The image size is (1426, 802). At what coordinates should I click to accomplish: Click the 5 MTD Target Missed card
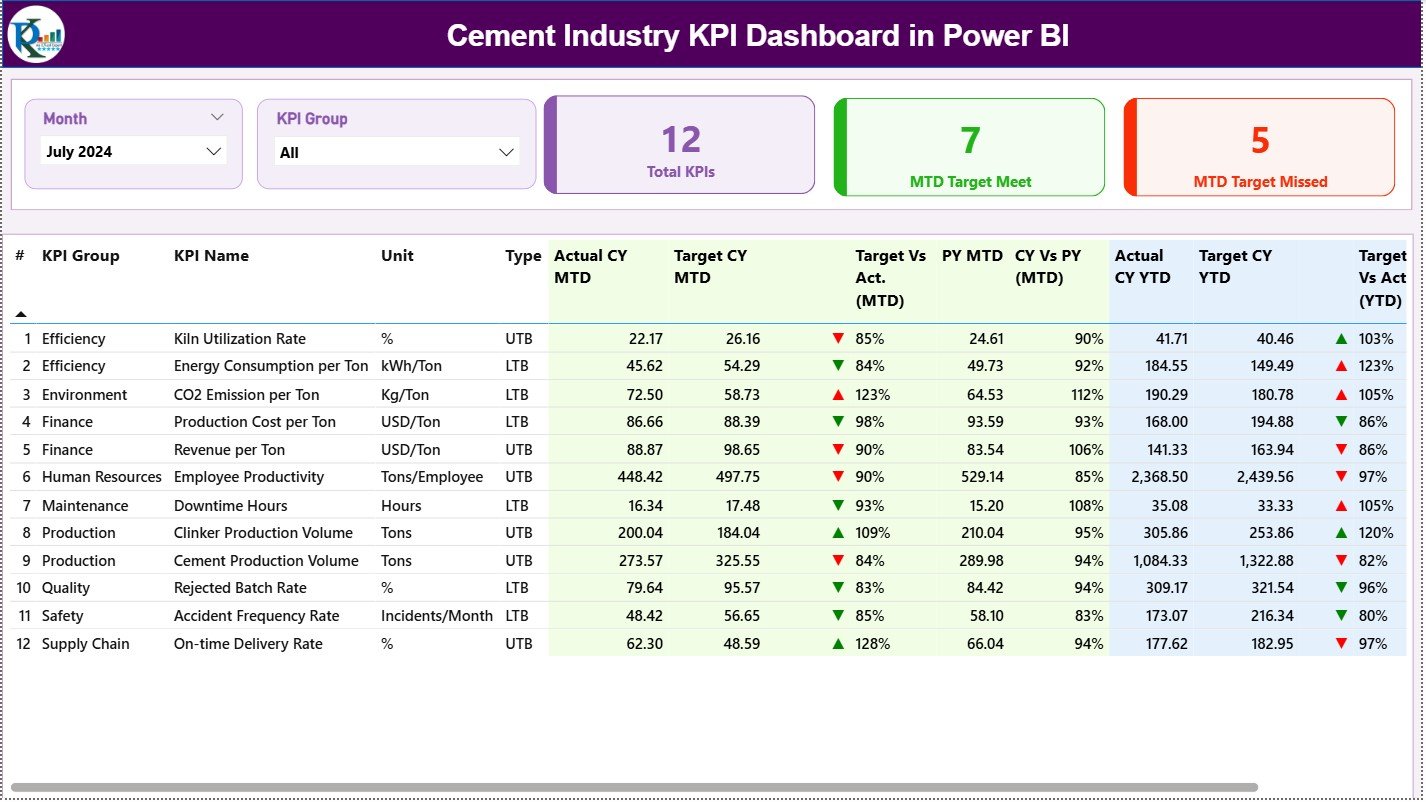point(1258,145)
